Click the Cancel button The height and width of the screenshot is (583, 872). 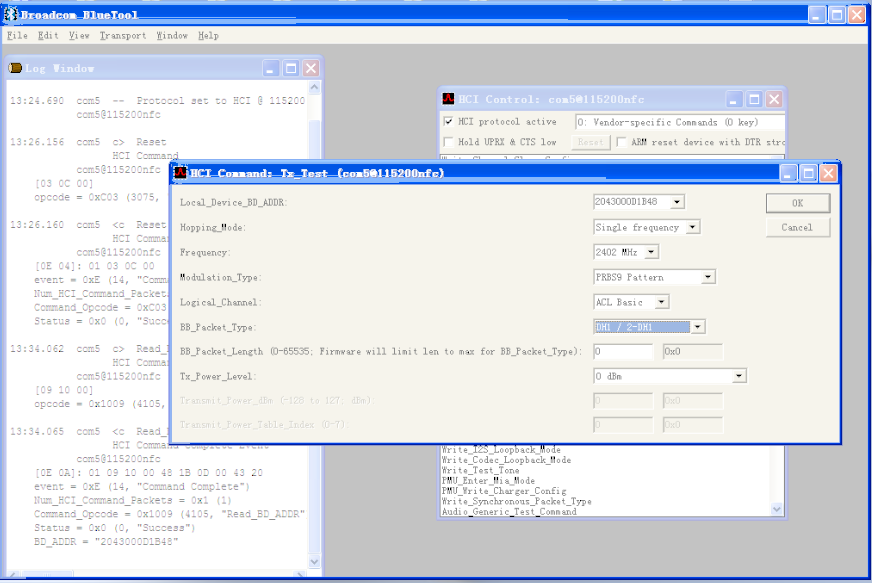797,228
